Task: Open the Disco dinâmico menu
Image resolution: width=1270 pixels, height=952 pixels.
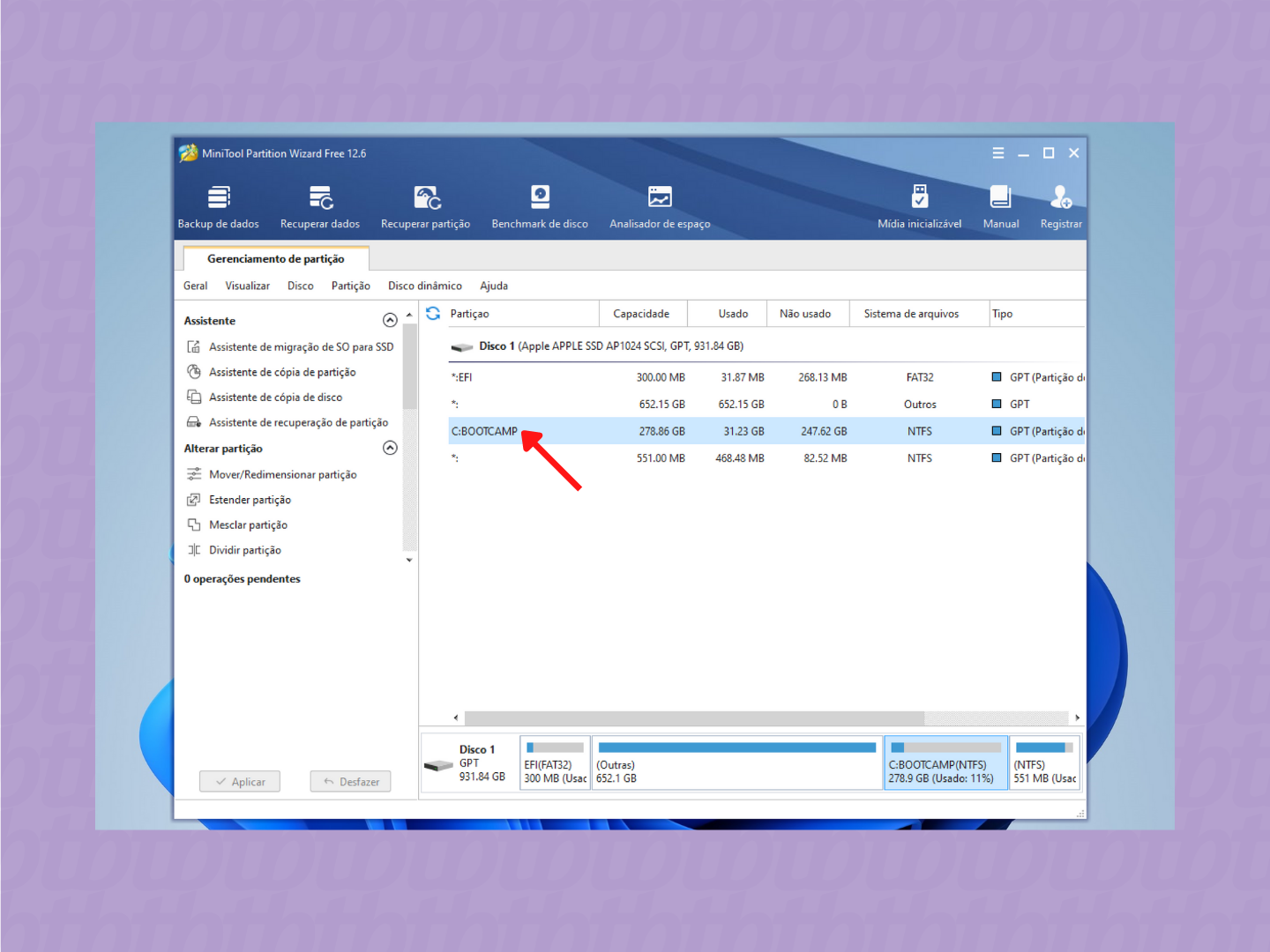Action: point(425,286)
